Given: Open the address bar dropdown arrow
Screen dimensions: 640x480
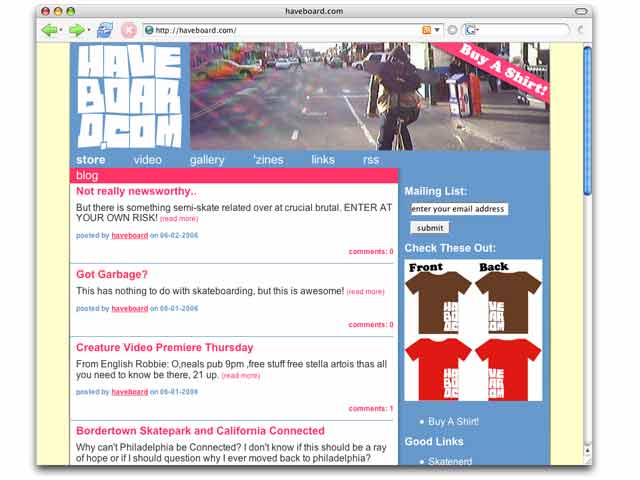Looking at the screenshot, I should click(x=437, y=30).
